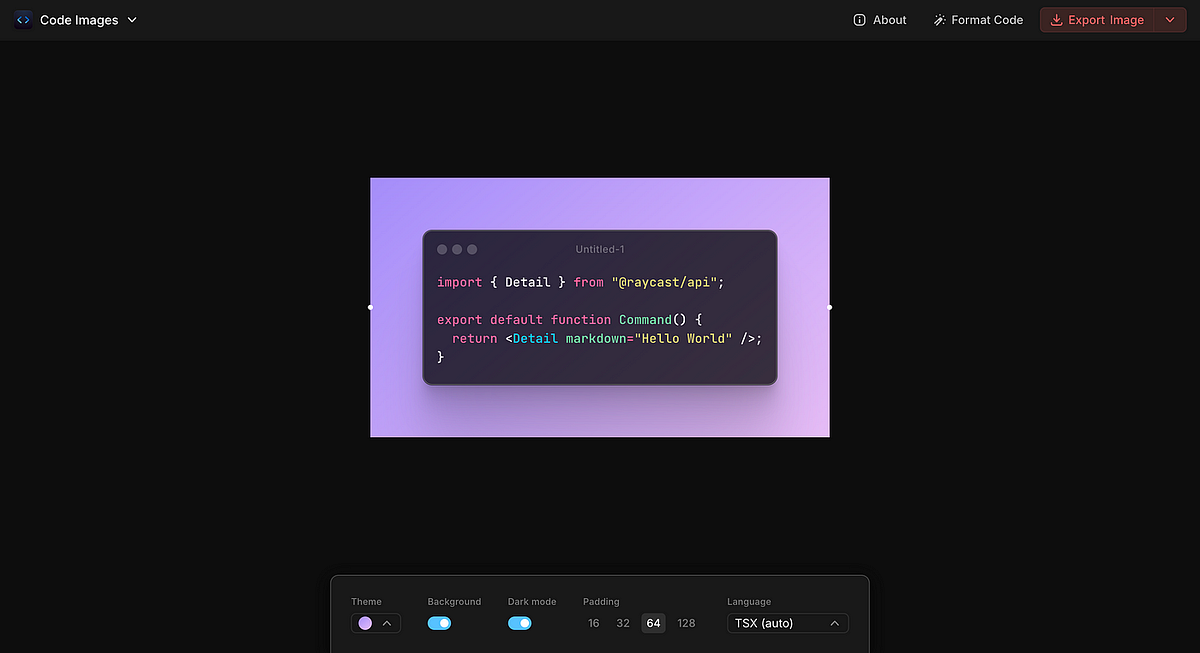Click the Code Images brackets logo icon

[x=22, y=19]
